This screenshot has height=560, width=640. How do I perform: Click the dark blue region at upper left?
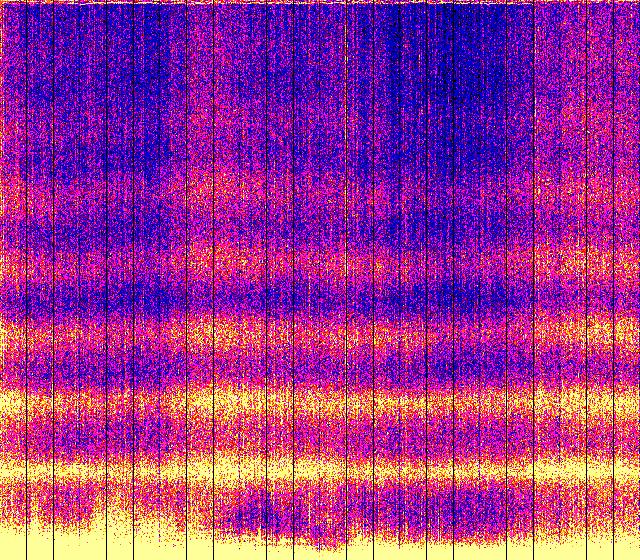point(80,90)
